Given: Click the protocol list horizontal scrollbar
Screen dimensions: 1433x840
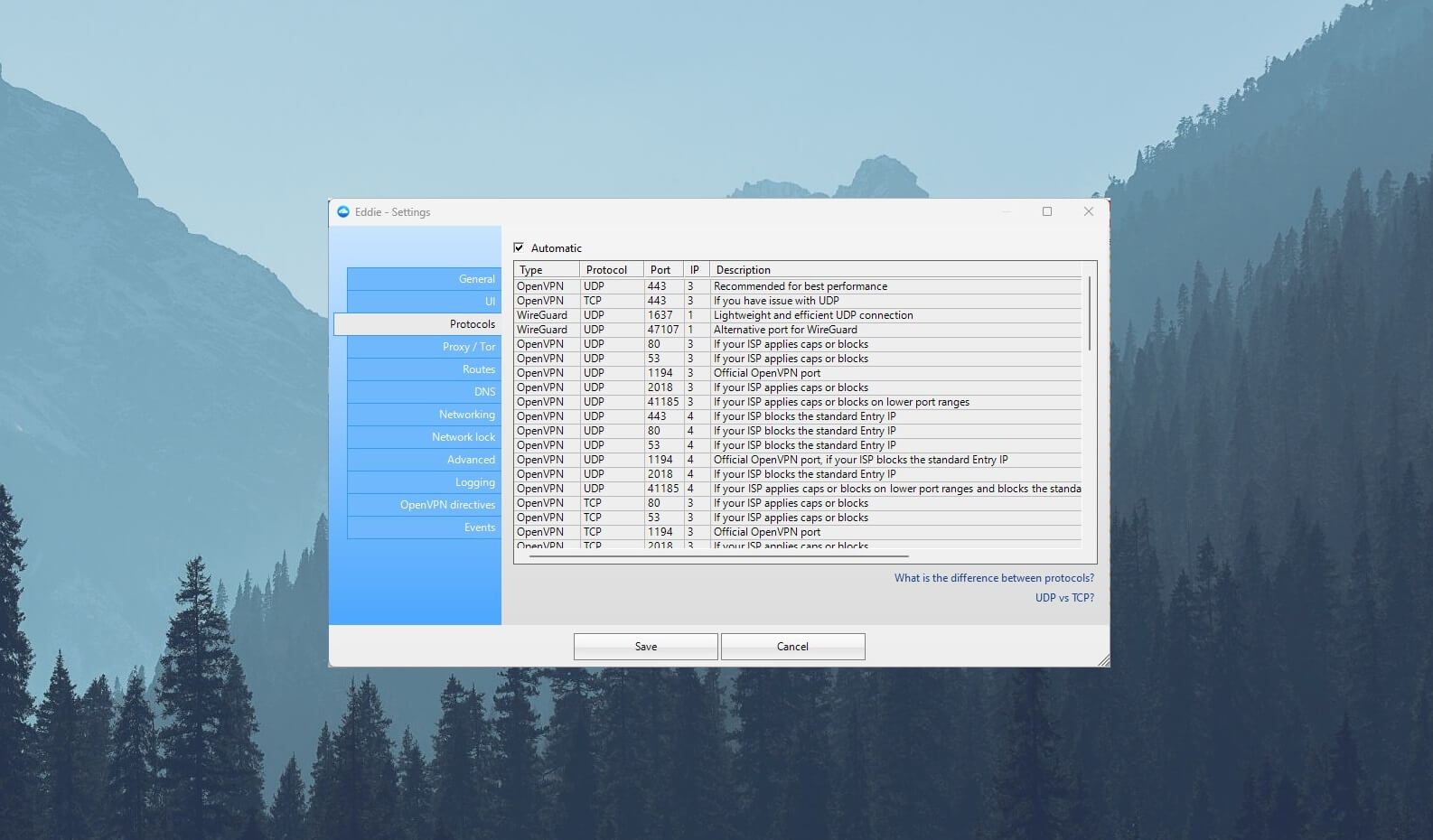Looking at the screenshot, I should (719, 557).
